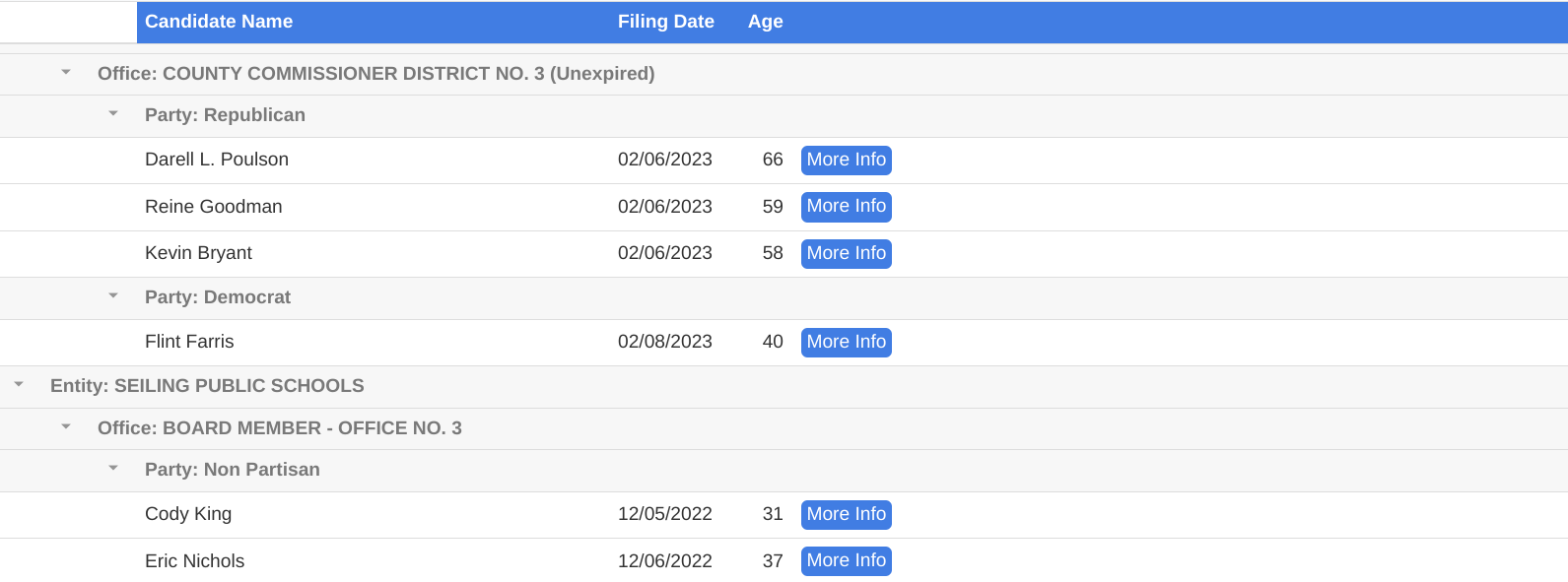Collapse the Party: Republican group arrow
This screenshot has width=1568, height=582.
coord(113,114)
